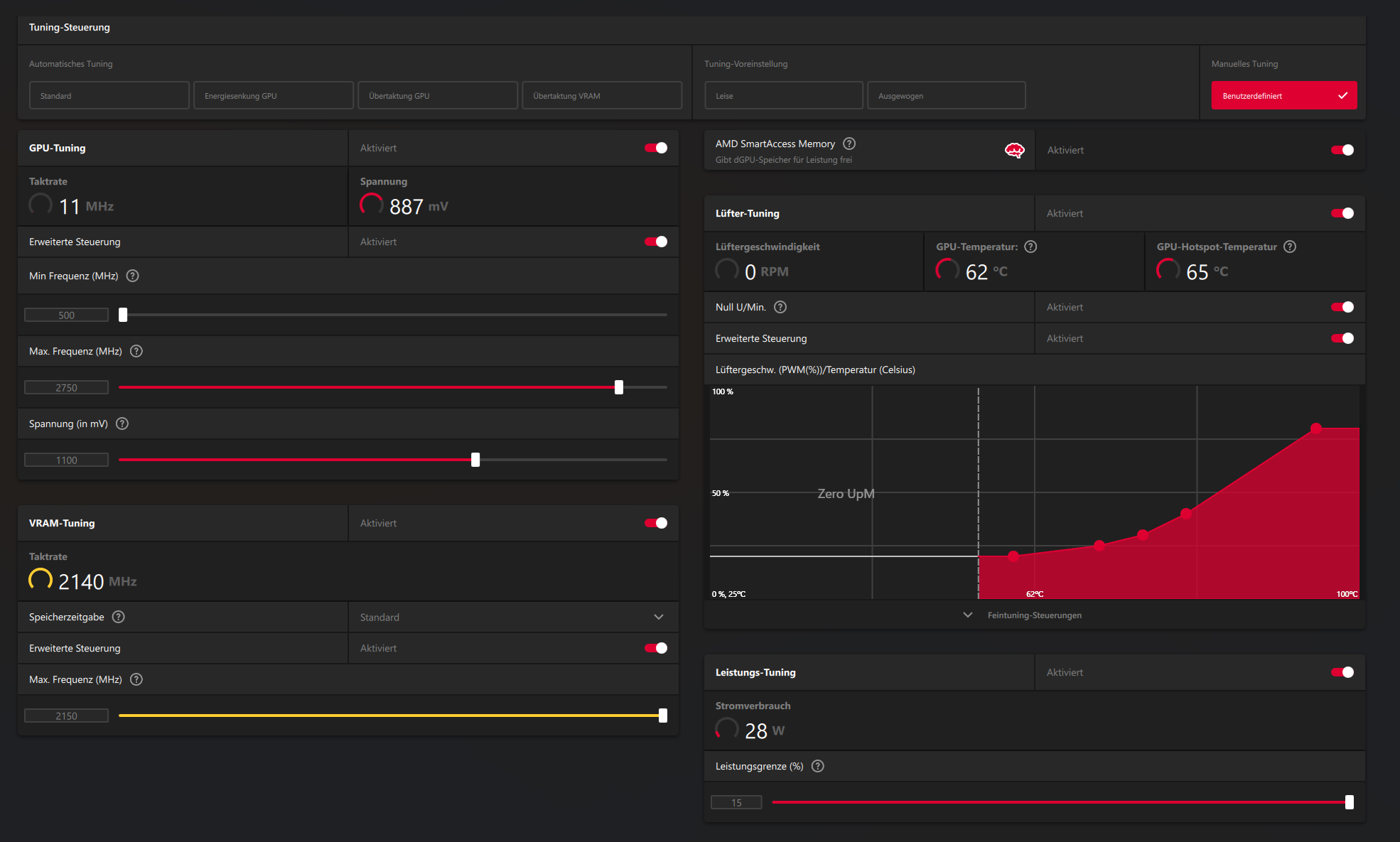
Task: Disable the GPU-Tuning toggle
Action: pyautogui.click(x=655, y=148)
